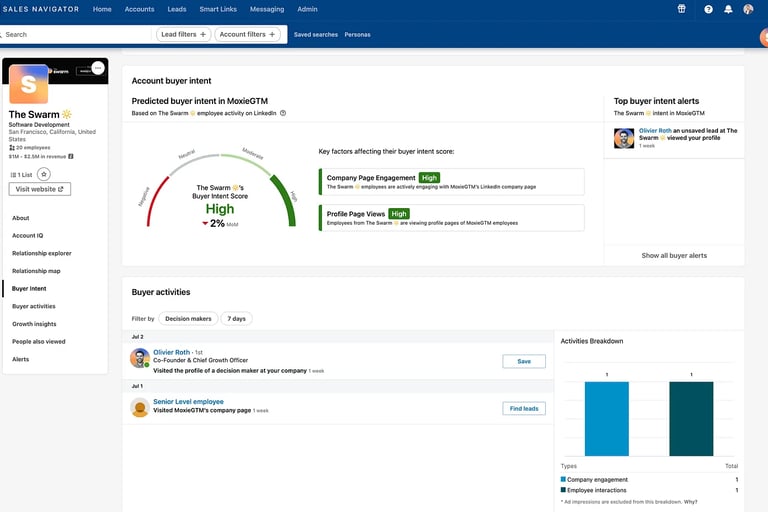This screenshot has width=768, height=512.
Task: Click Company engagement legend color swatch
Action: click(563, 479)
